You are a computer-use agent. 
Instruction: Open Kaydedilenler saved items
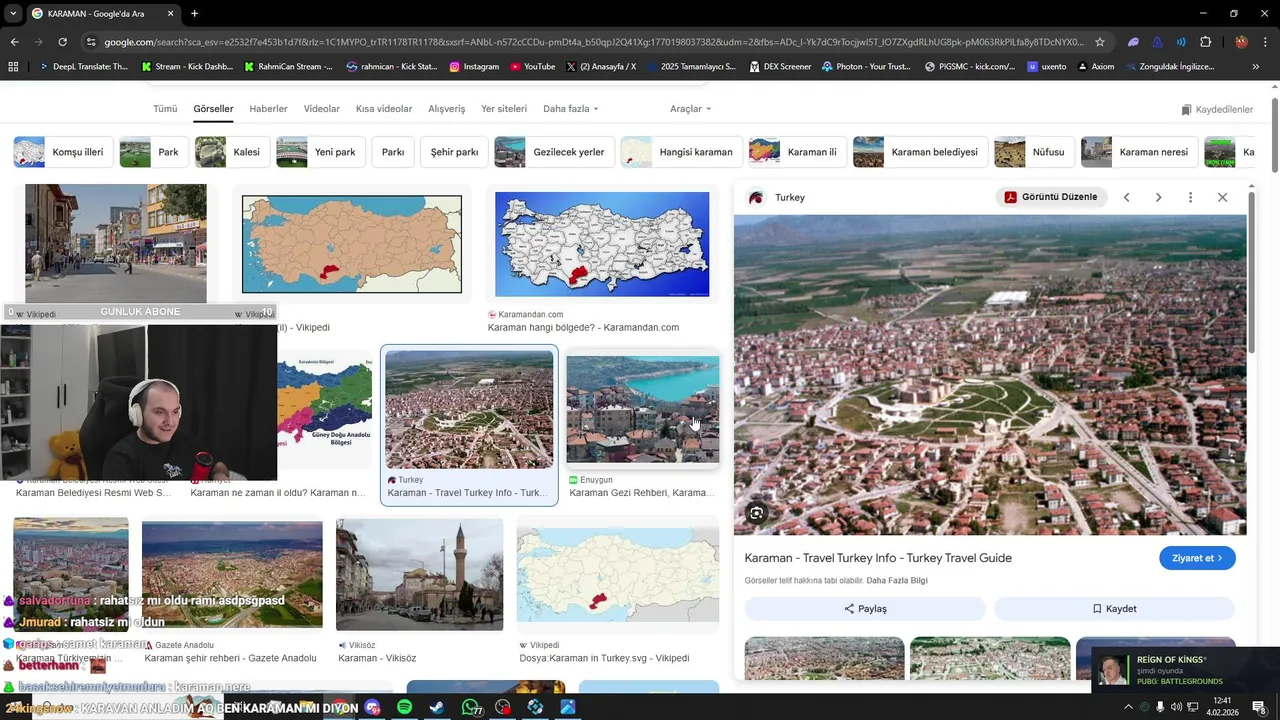click(1217, 109)
